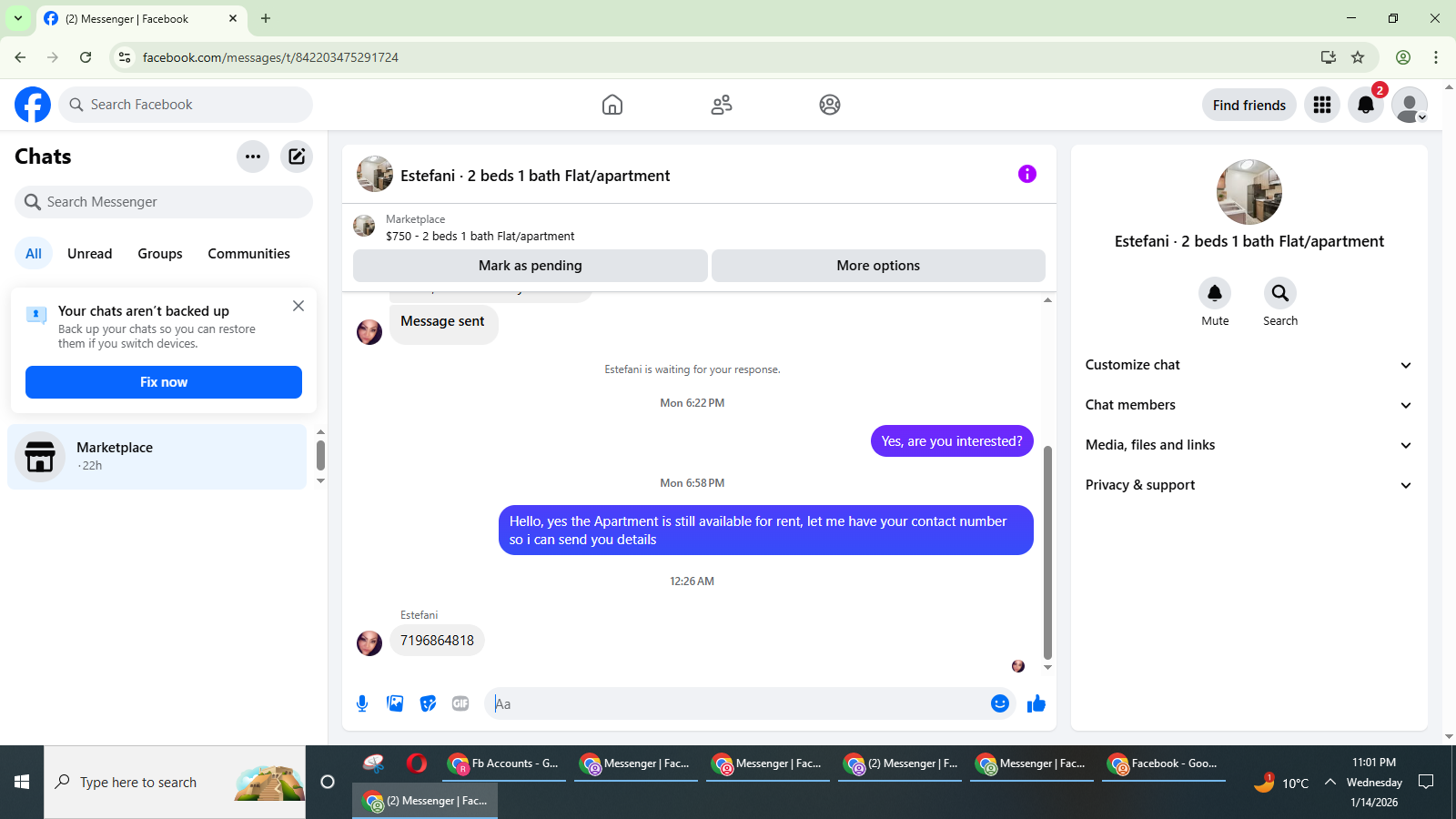Viewport: 1456px width, 819px height.
Task: Expand Privacy & support section
Action: click(x=1249, y=485)
